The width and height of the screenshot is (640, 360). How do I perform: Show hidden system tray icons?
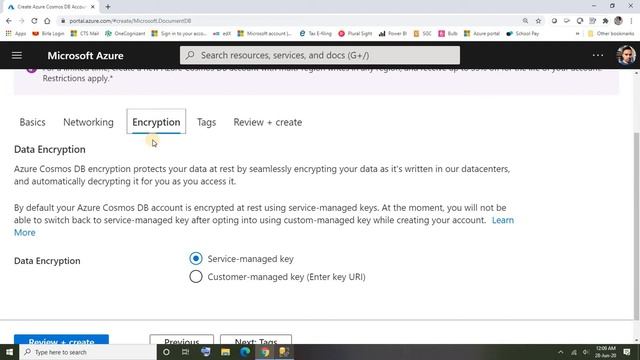(561, 352)
